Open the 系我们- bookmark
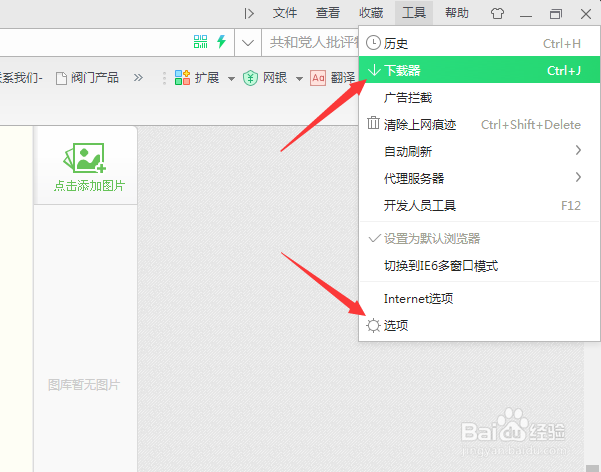Image resolution: width=601 pixels, height=472 pixels. pos(21,78)
